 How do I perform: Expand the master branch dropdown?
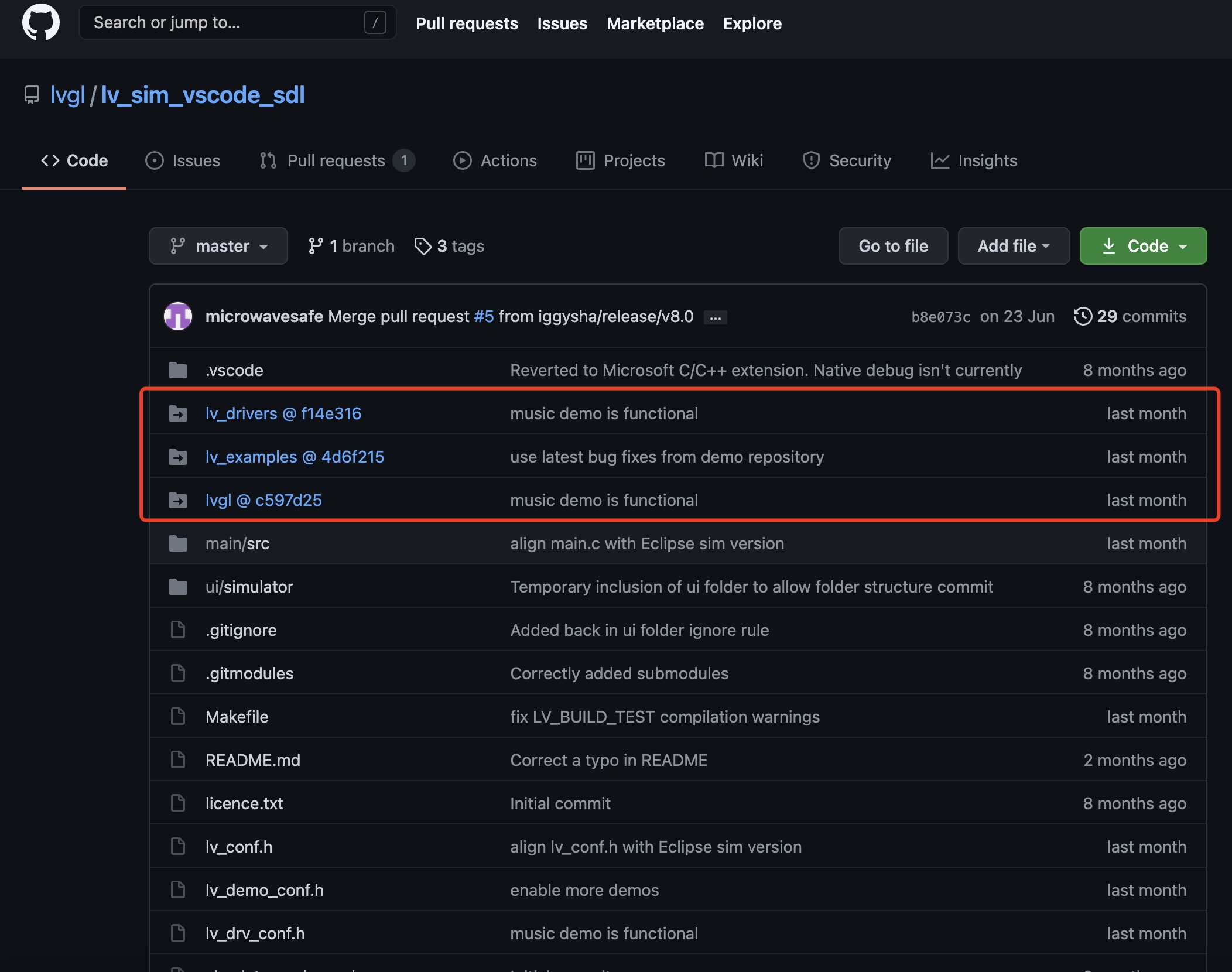pyautogui.click(x=217, y=244)
